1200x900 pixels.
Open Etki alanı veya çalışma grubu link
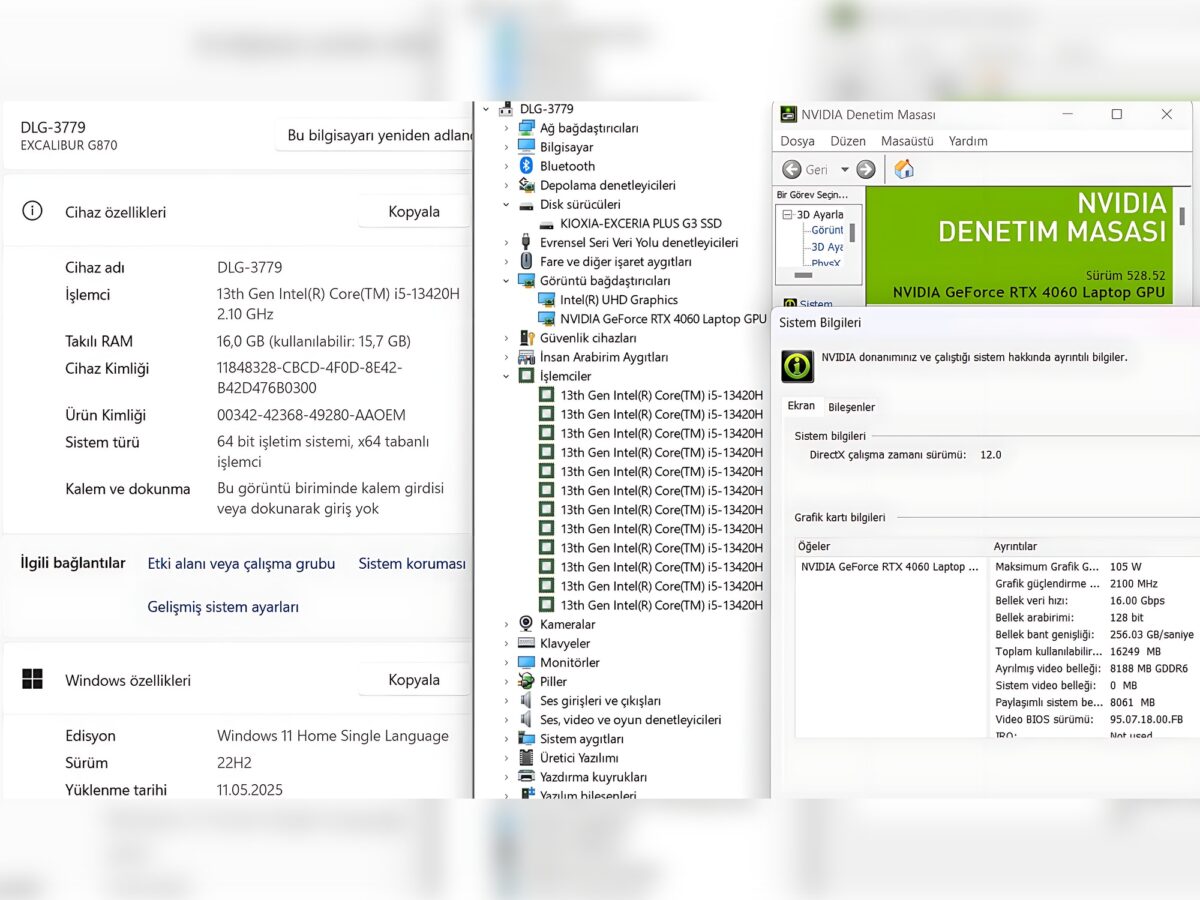click(241, 564)
